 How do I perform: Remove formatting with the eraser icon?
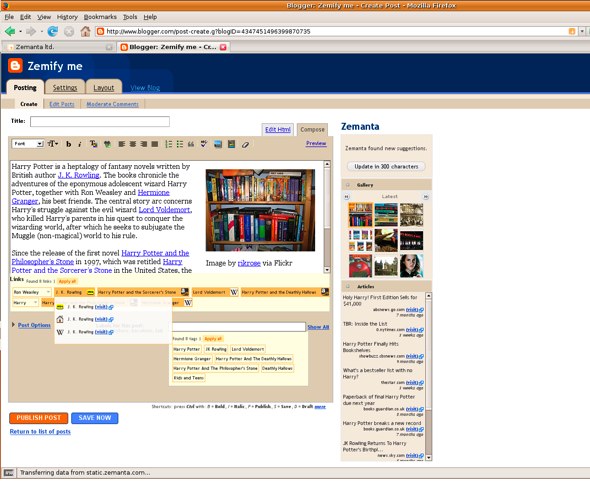pos(245,144)
